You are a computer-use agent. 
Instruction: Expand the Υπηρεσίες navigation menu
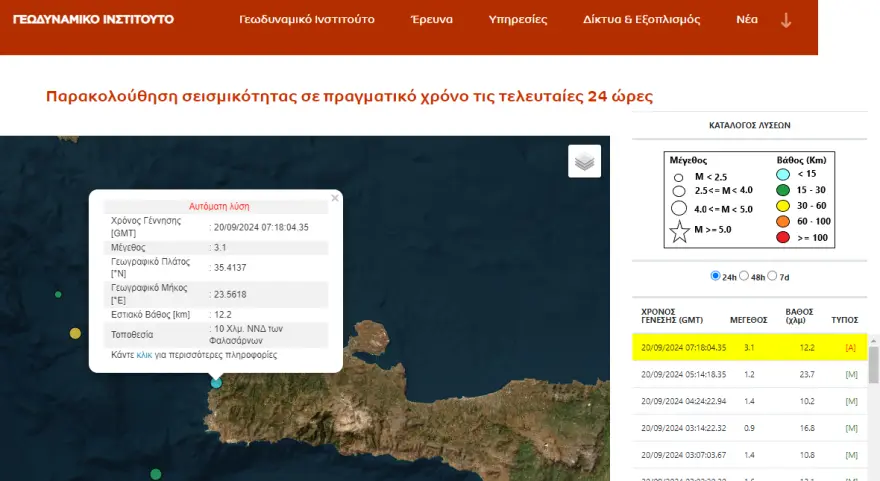tap(517, 20)
